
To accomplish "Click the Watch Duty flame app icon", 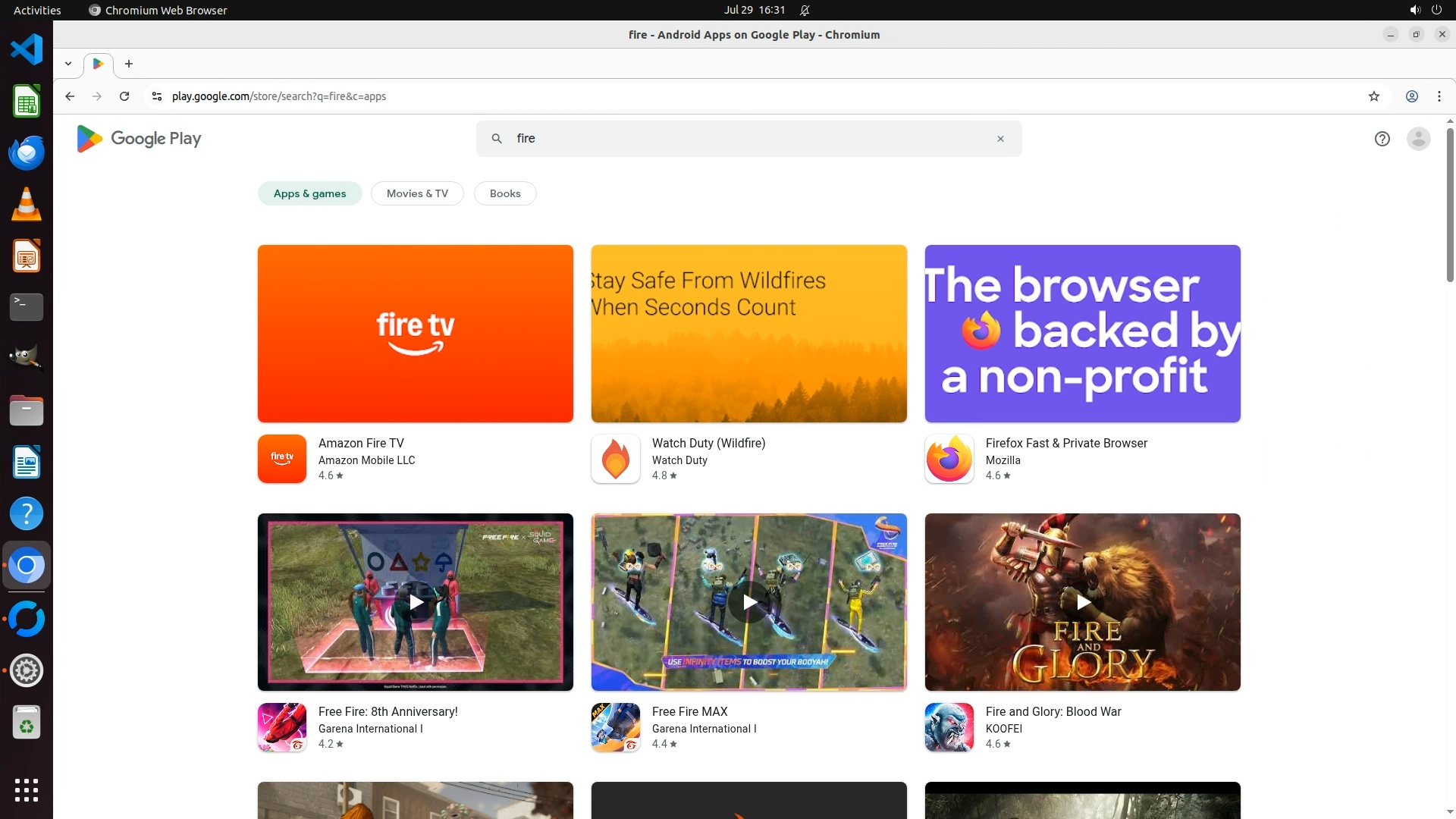I will coord(615,459).
